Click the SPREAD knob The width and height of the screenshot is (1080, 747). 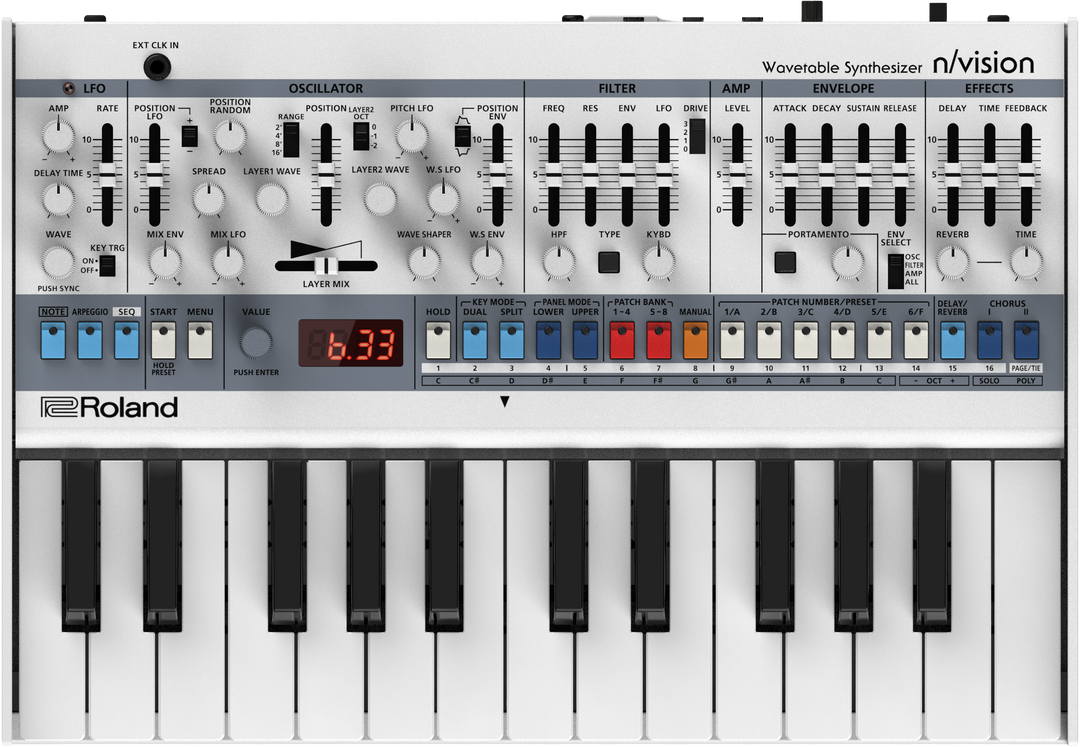click(209, 200)
